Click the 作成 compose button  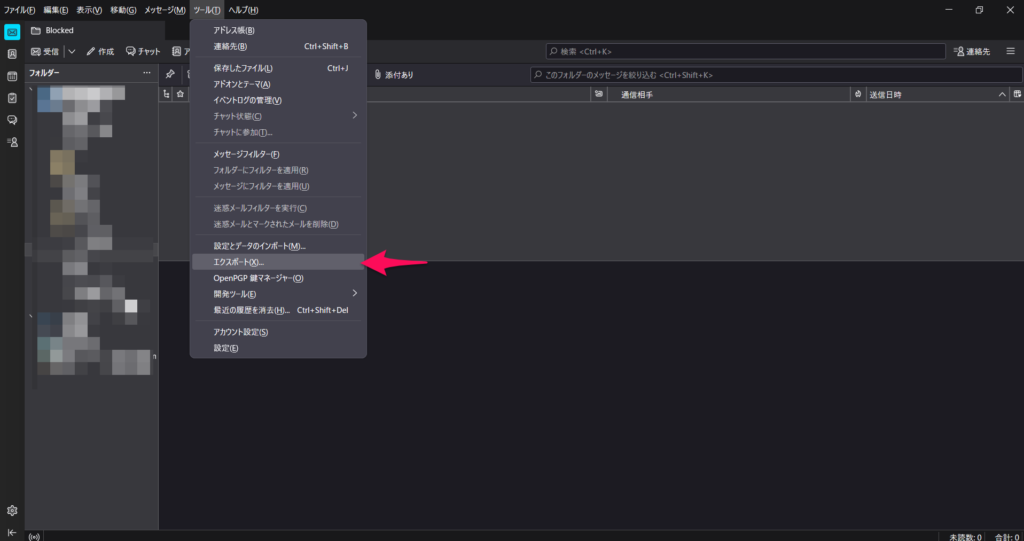pos(100,51)
